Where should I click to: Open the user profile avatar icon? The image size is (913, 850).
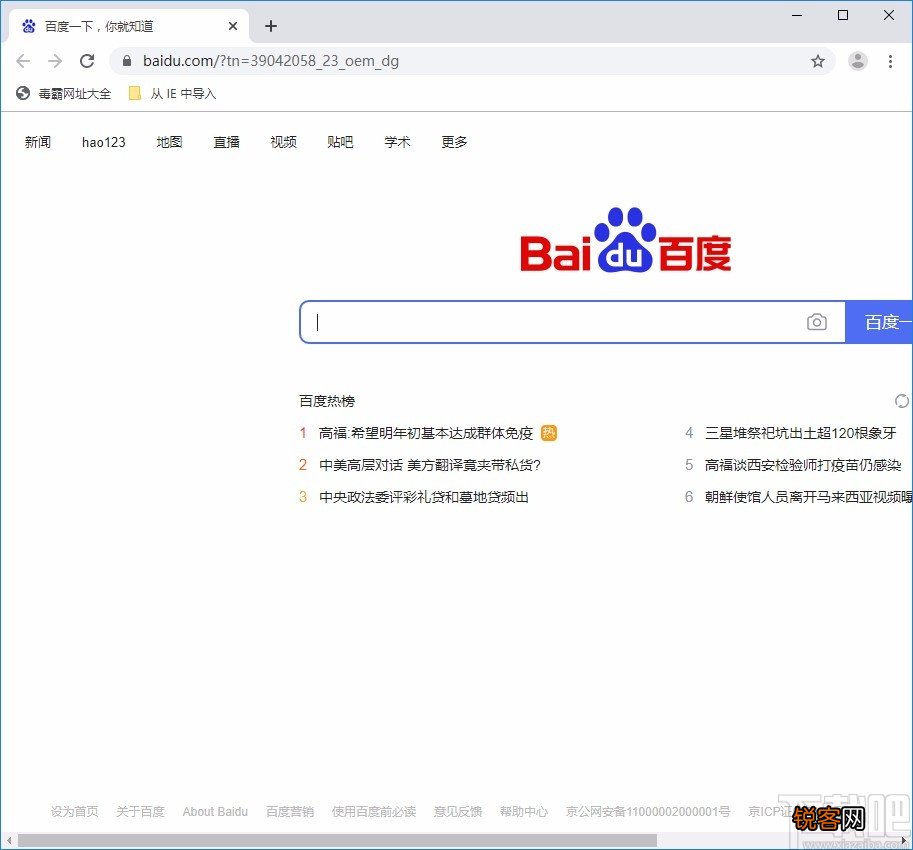[x=857, y=61]
